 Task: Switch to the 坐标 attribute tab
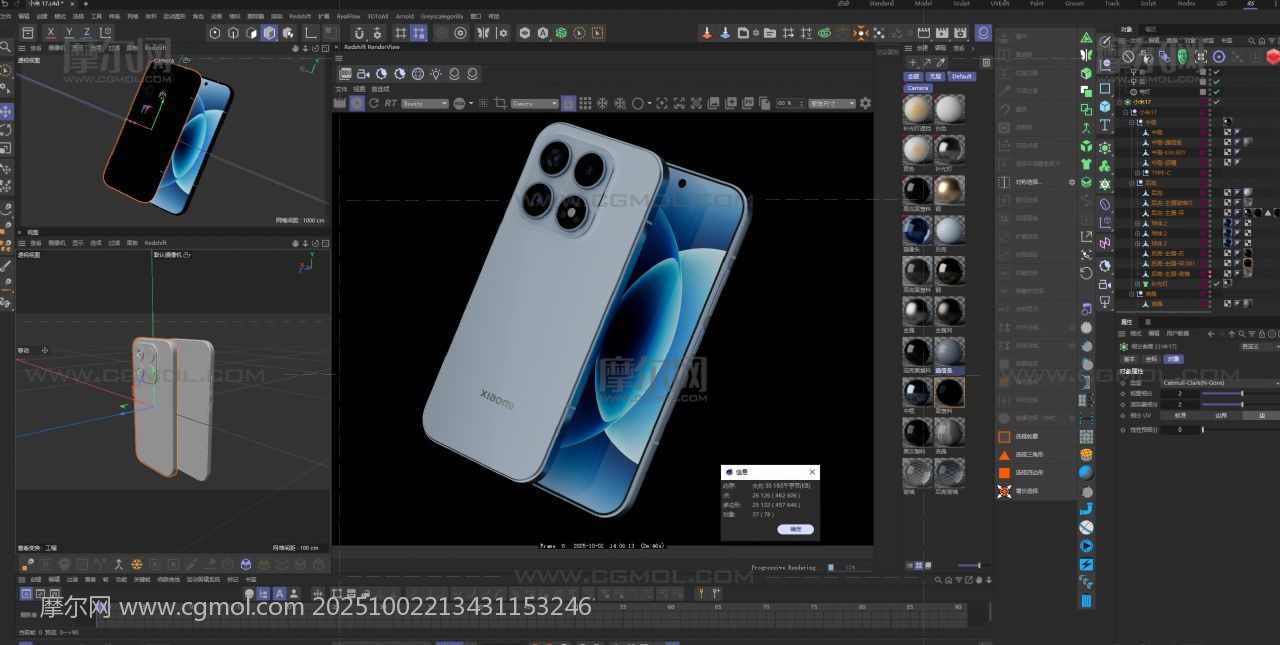click(1151, 358)
